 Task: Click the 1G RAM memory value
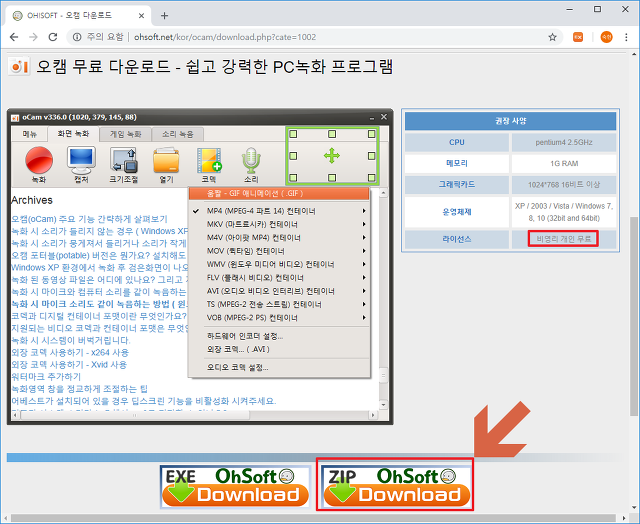pyautogui.click(x=564, y=164)
